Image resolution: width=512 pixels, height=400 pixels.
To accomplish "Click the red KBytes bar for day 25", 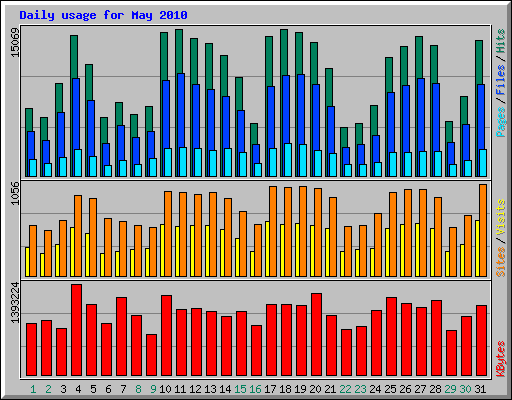I will click(391, 337).
